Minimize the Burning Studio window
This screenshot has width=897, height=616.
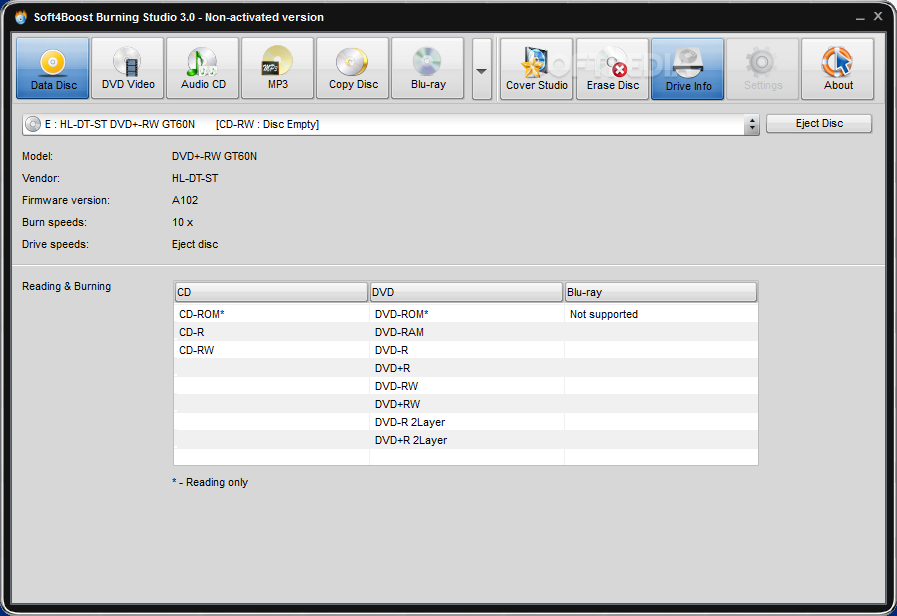tap(860, 18)
